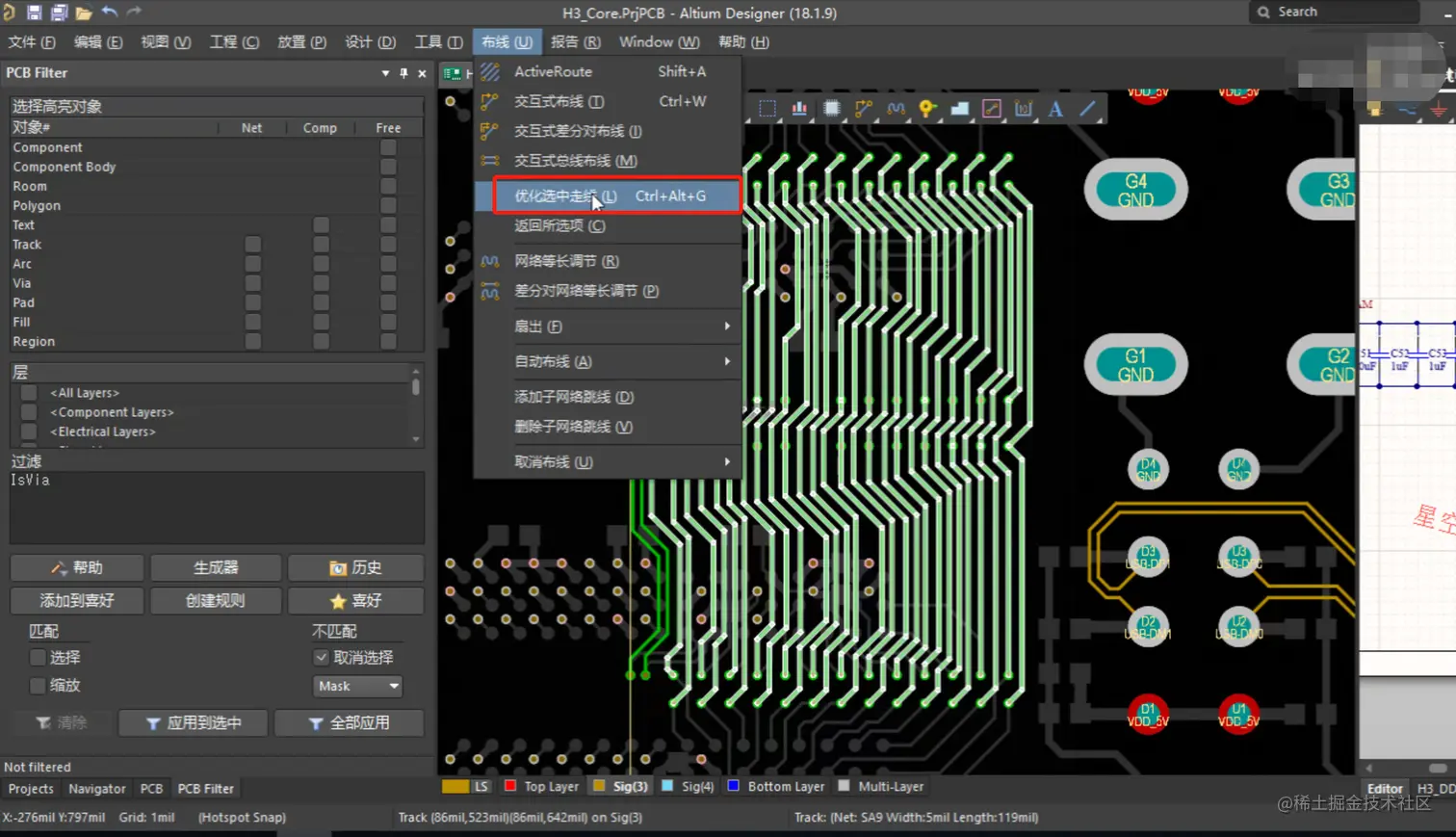Select ActiveRoute from the routing menu

click(x=553, y=71)
